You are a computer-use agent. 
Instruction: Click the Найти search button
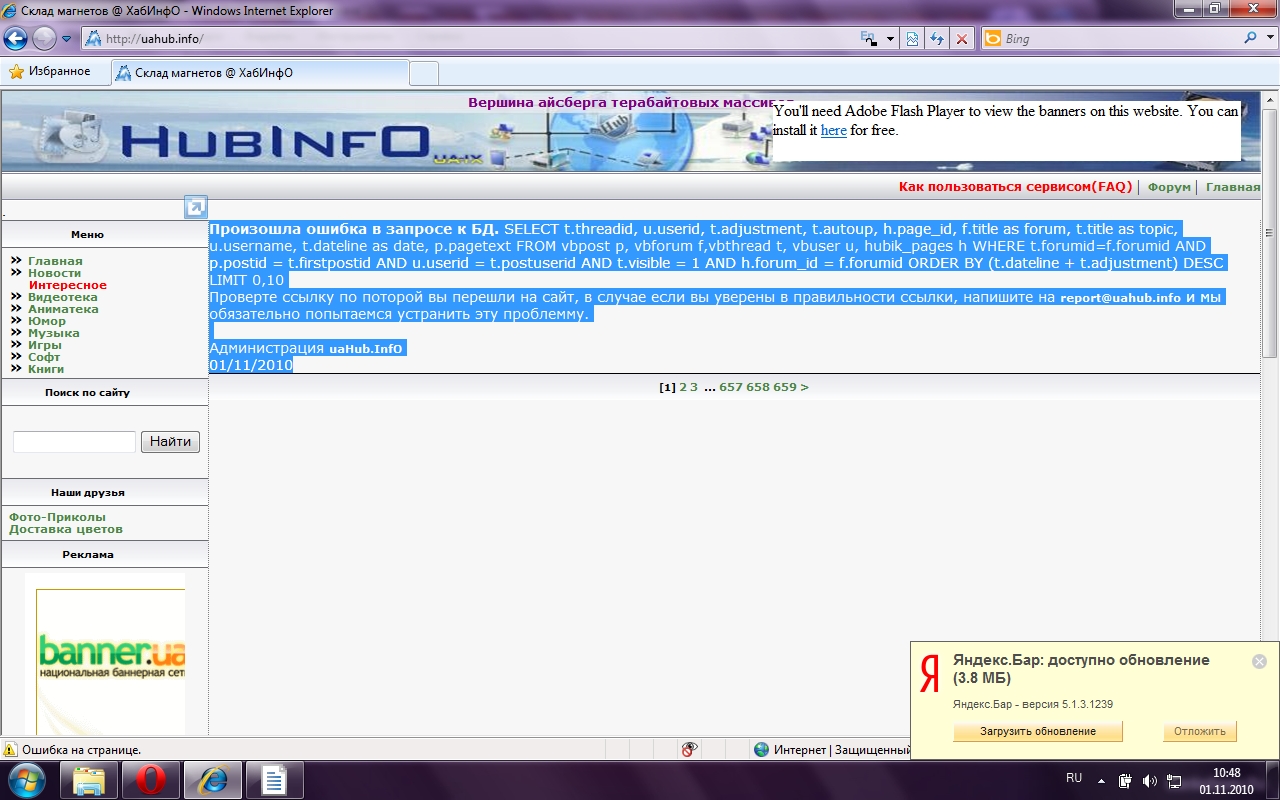pyautogui.click(x=170, y=442)
